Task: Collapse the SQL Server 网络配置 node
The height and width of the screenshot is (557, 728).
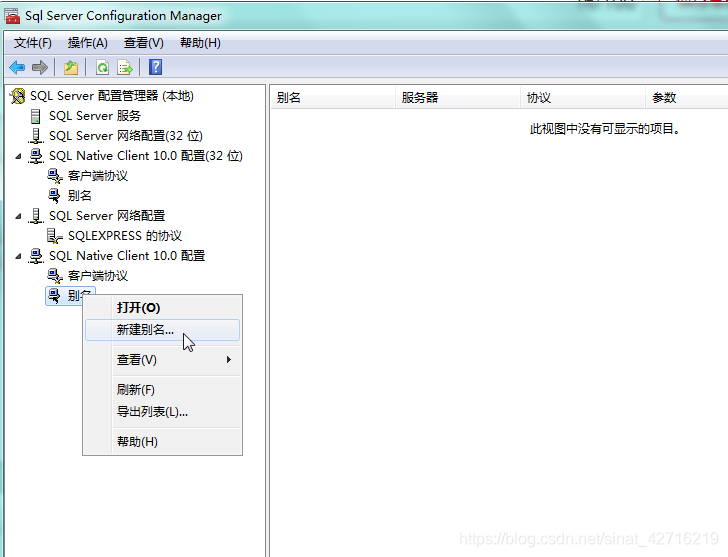Action: pos(18,216)
